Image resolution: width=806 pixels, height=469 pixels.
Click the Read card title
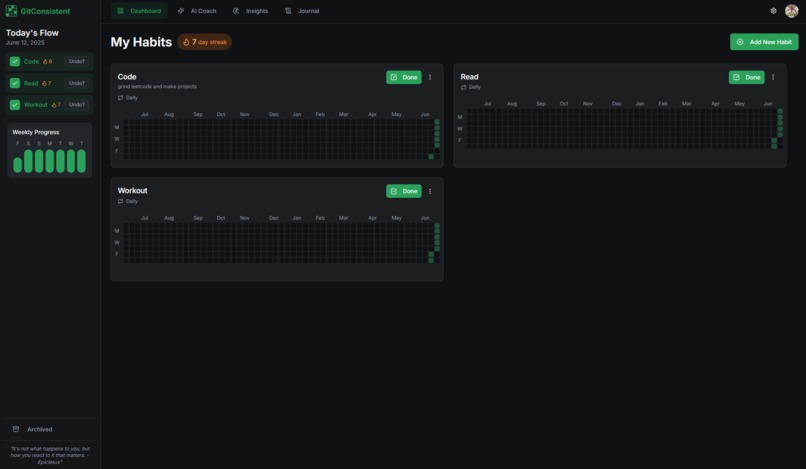point(469,77)
